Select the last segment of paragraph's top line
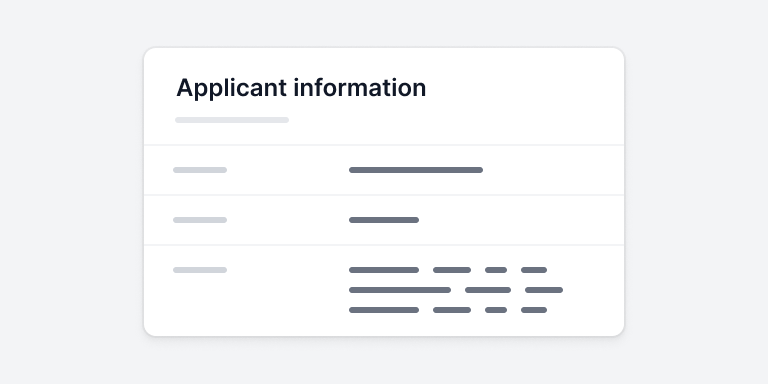The height and width of the screenshot is (384, 768). [x=534, y=270]
